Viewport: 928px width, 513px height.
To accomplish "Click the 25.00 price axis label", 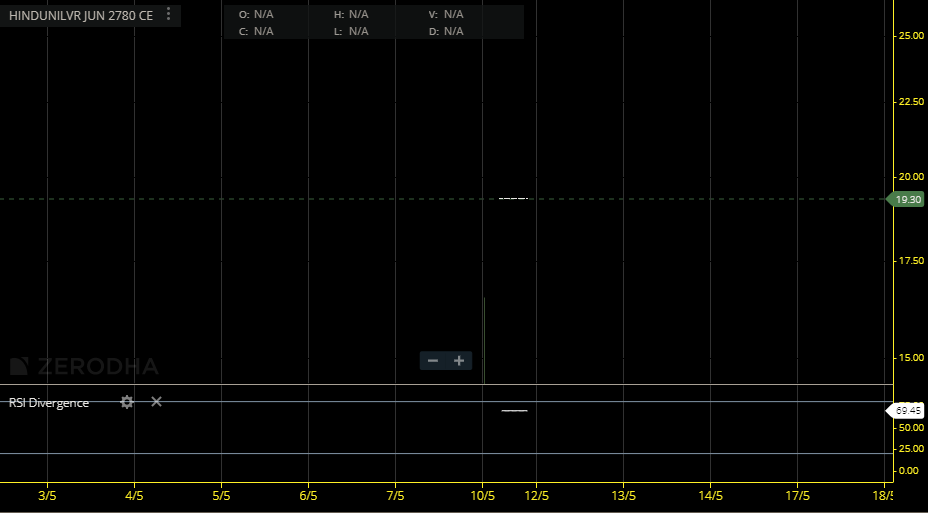I will [x=911, y=36].
